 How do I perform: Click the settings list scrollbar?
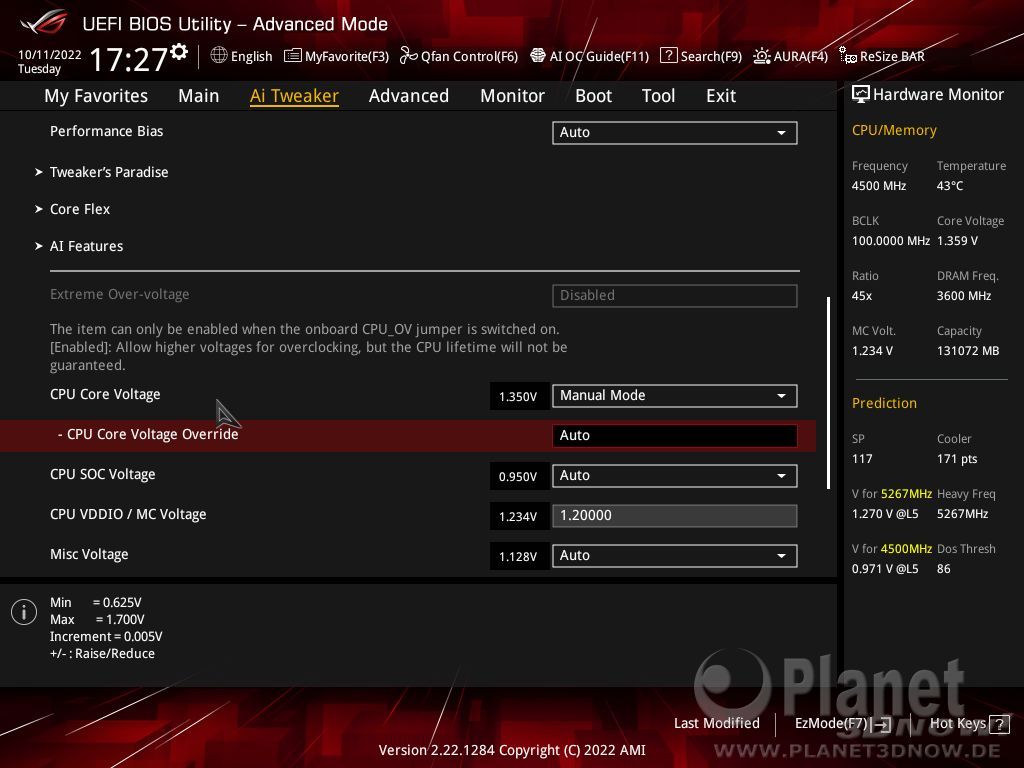[x=828, y=393]
